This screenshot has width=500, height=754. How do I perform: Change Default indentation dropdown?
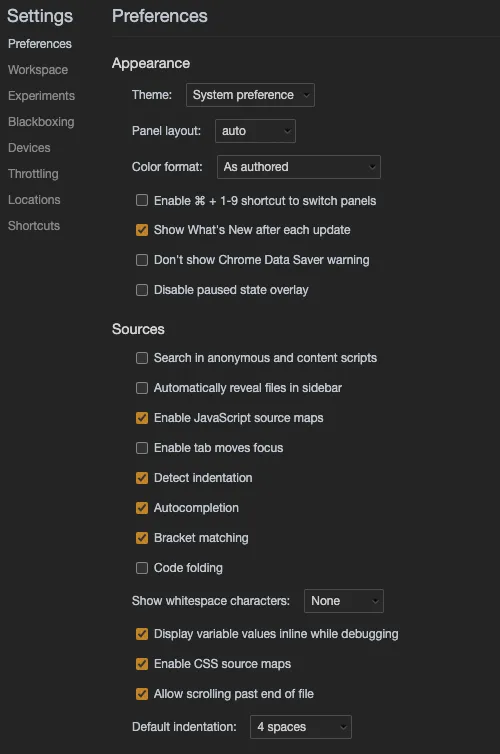point(300,727)
